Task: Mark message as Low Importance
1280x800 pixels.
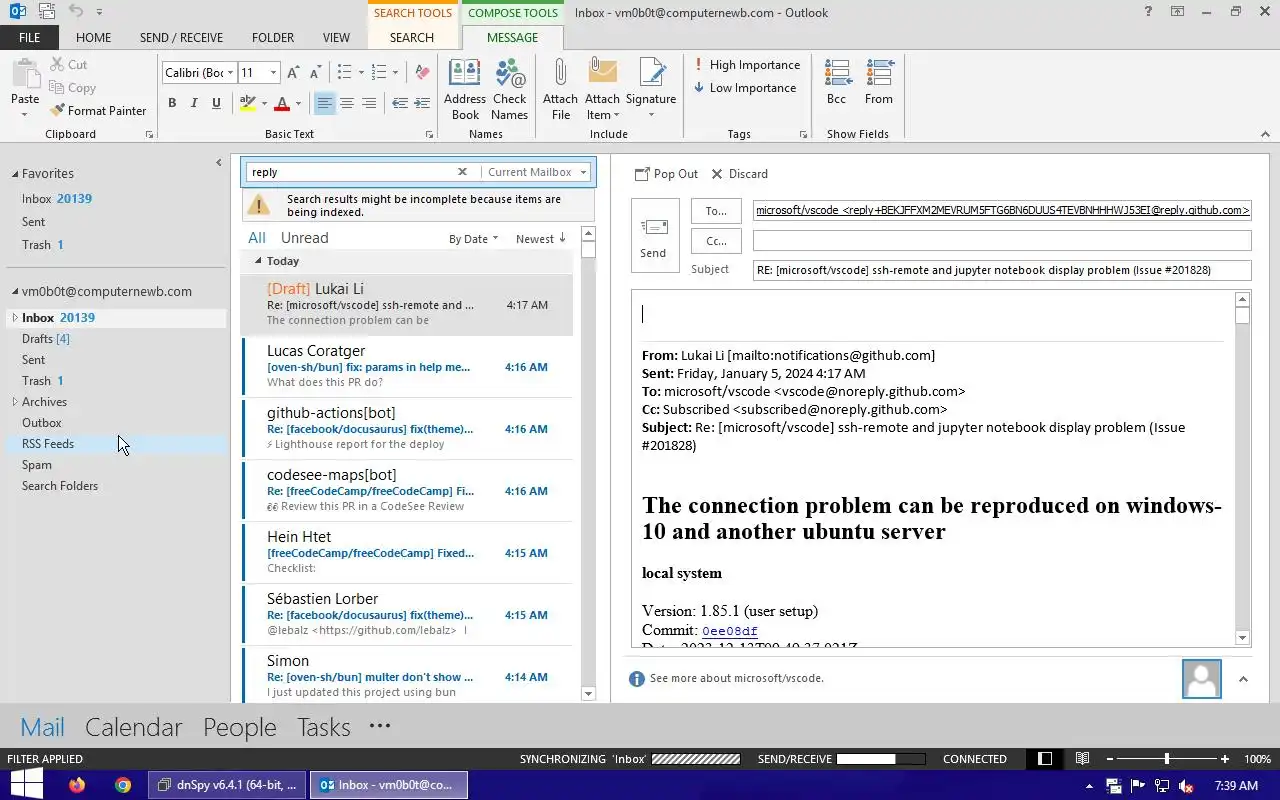Action: coord(745,88)
